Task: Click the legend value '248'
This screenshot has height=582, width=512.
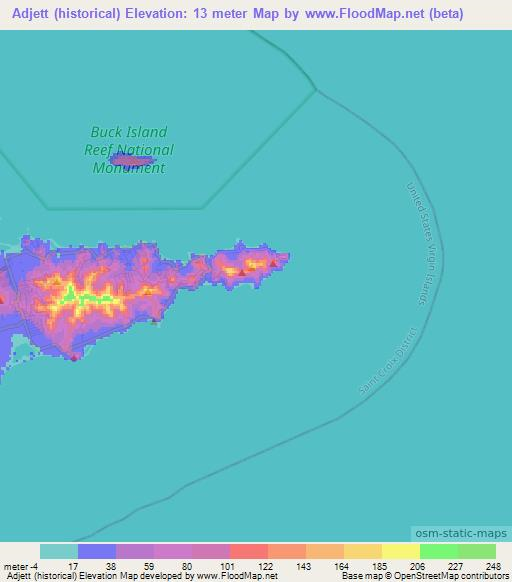Action: [x=493, y=567]
